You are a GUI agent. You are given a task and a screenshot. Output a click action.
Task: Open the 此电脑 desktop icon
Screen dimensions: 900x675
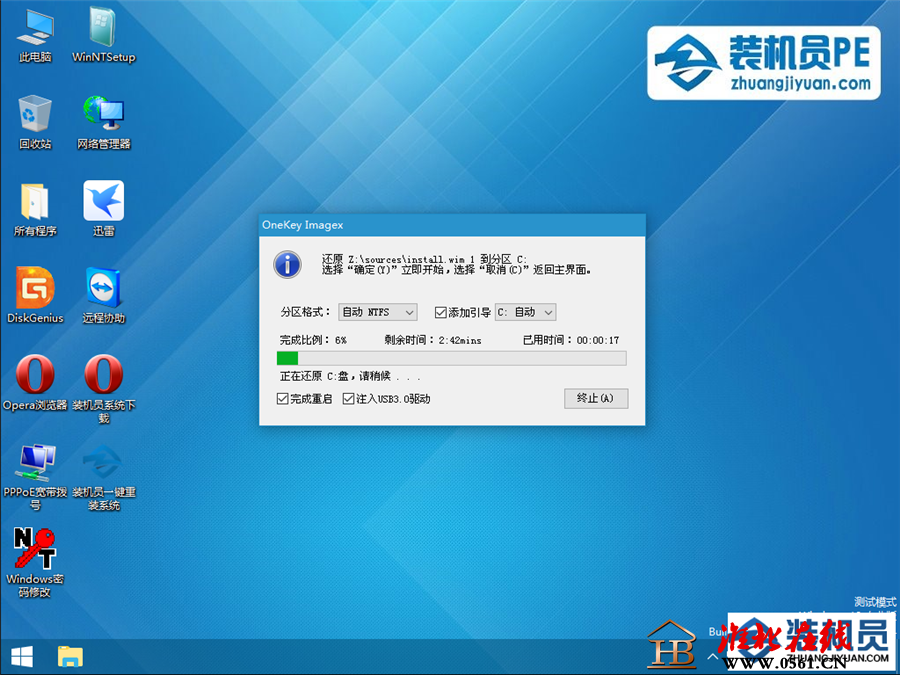[x=35, y=36]
